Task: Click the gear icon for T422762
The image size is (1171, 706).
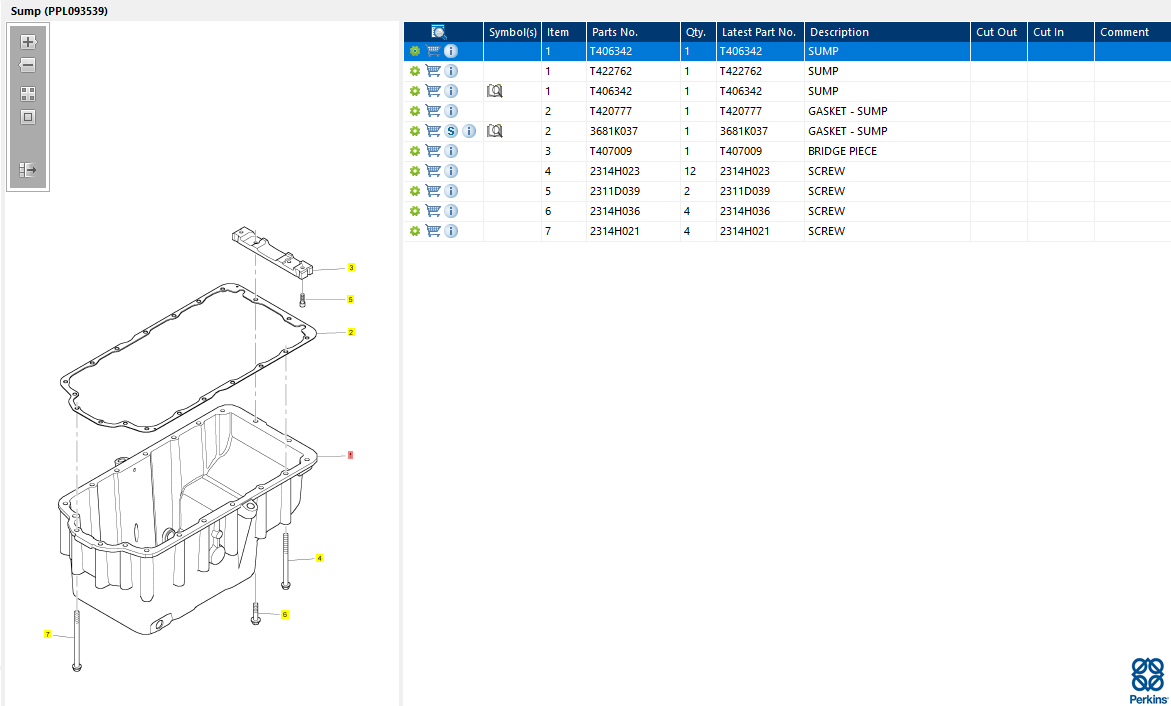Action: click(414, 71)
